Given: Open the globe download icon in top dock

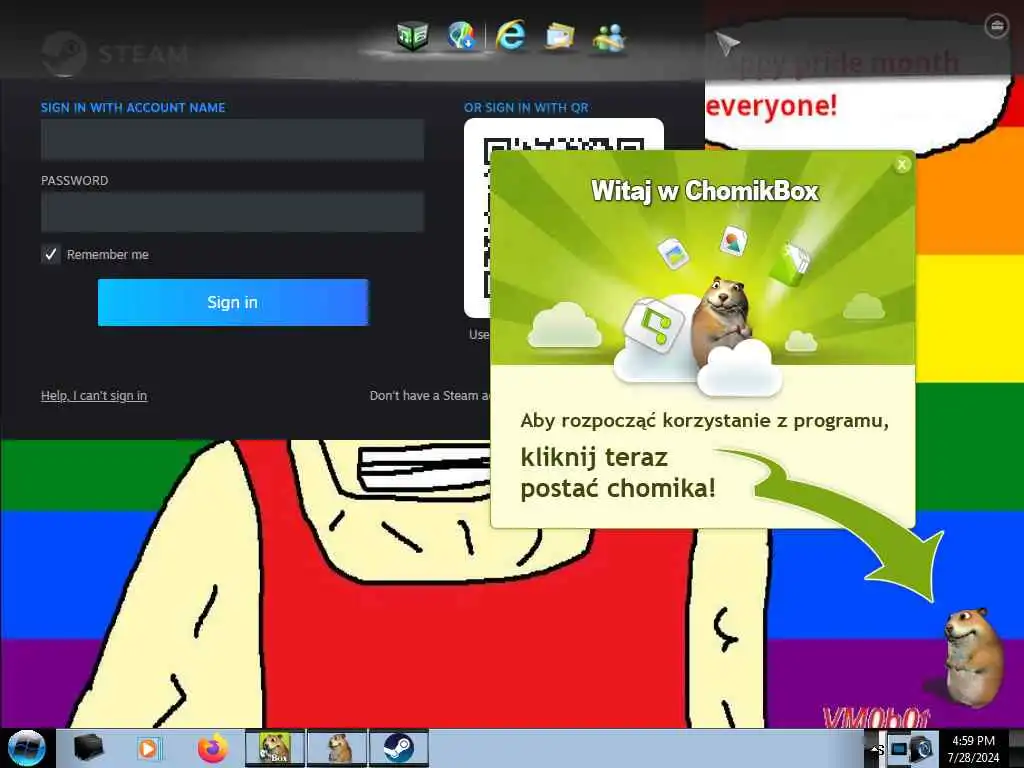Looking at the screenshot, I should coord(461,35).
